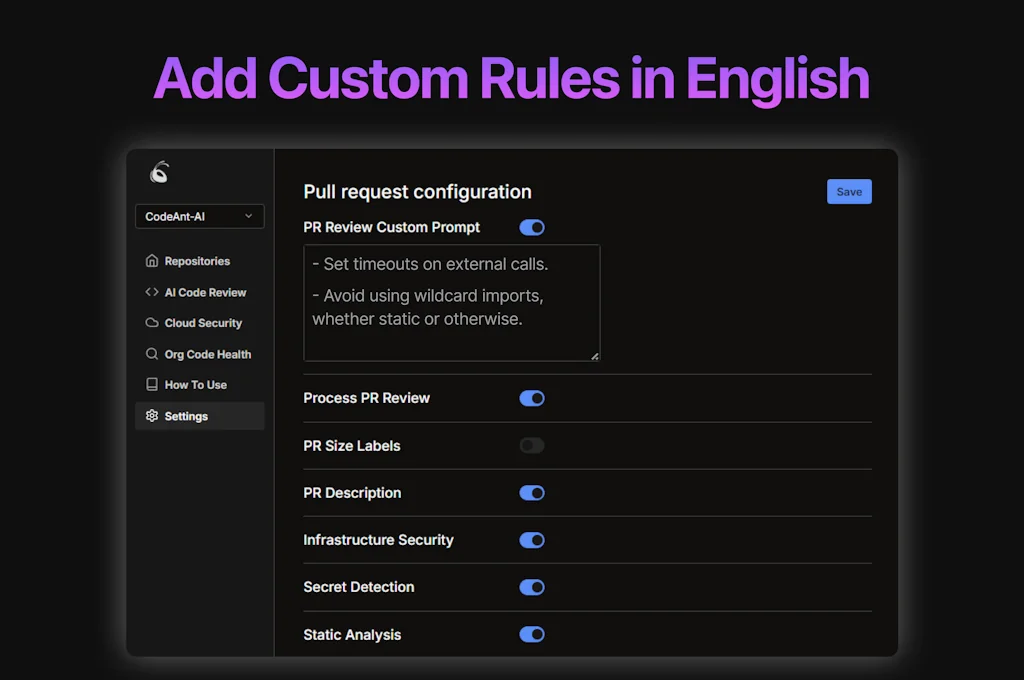Click the text area resize handle
Screen dimensions: 1024x680
[x=596, y=356]
